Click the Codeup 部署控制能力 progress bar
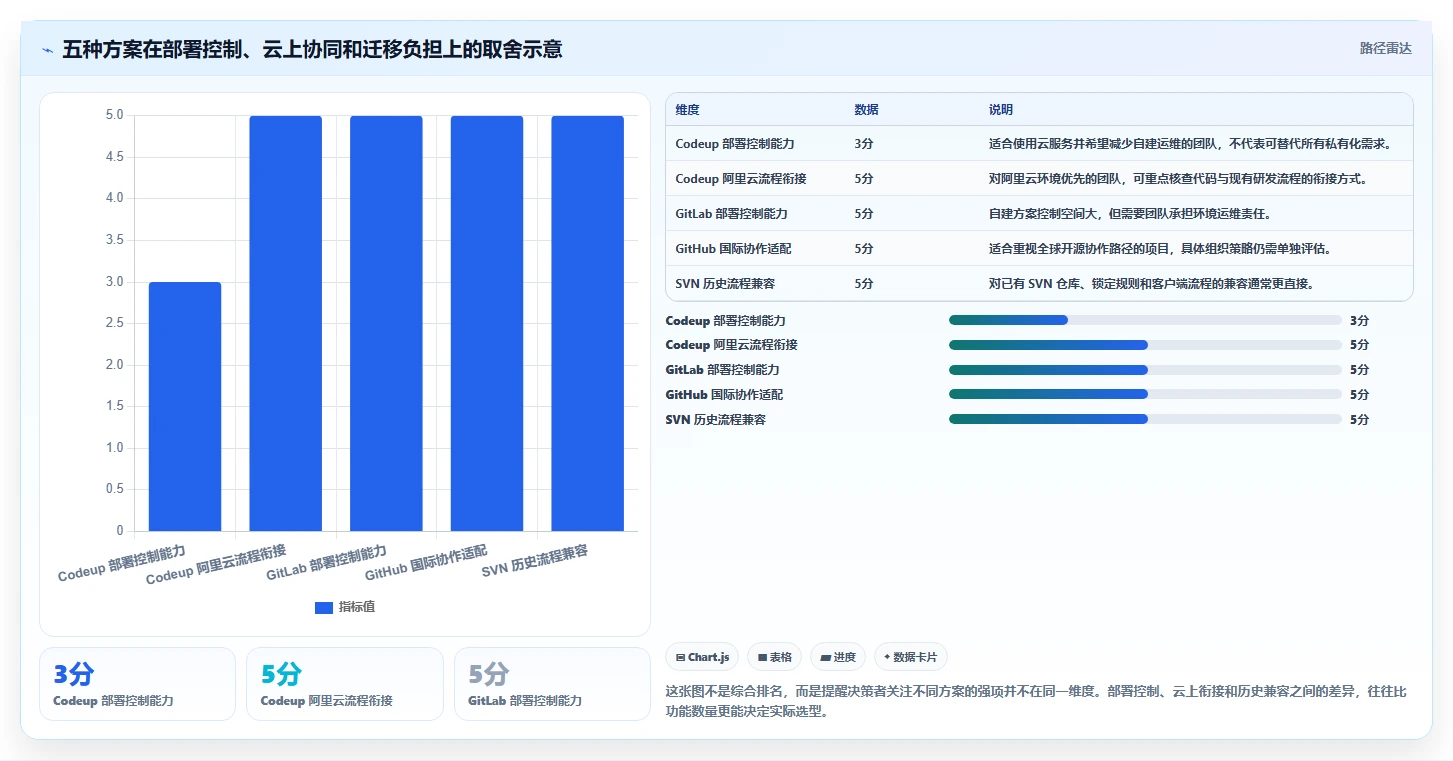 (x=1145, y=320)
